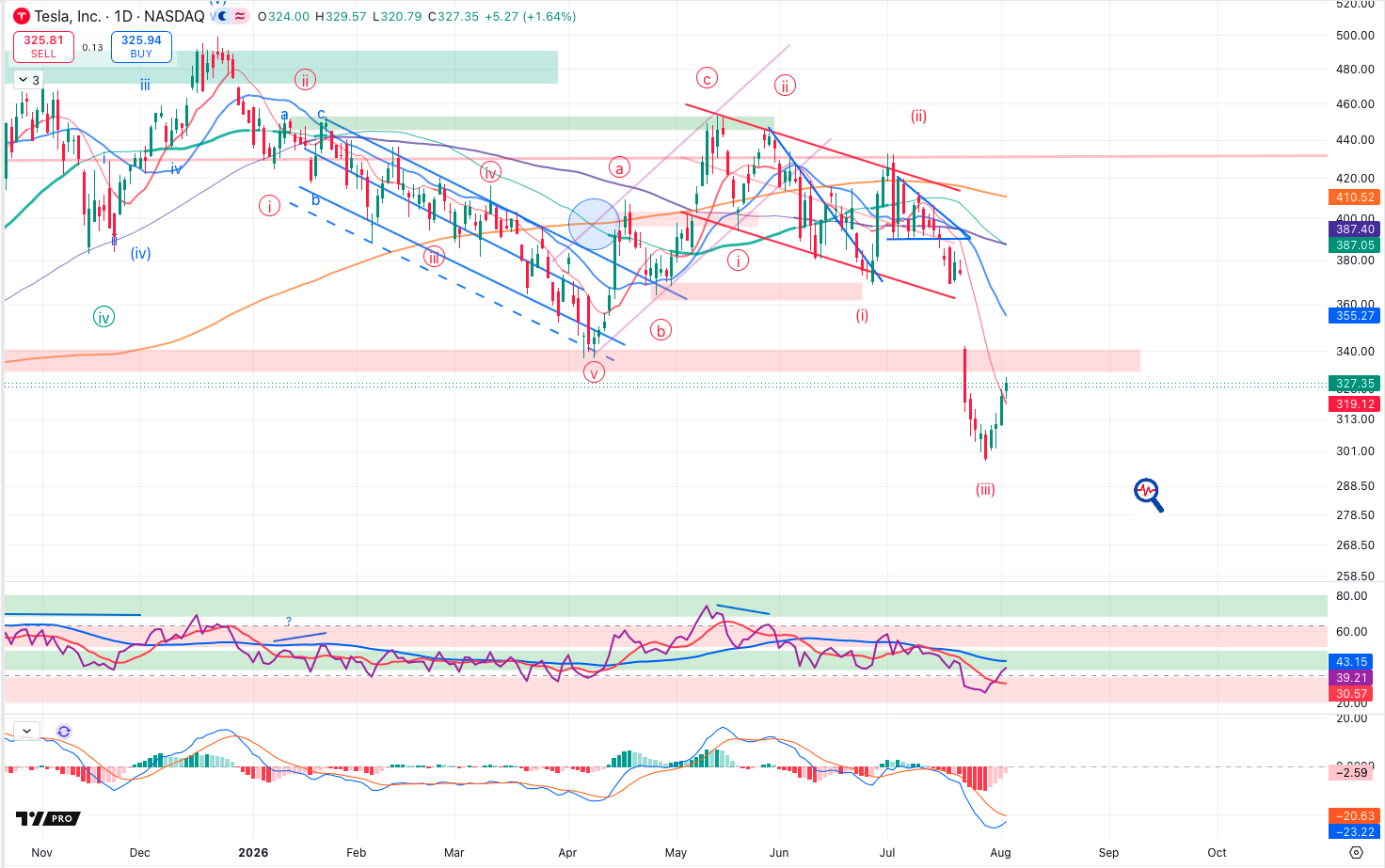
Task: Select the 1D interval label in title
Action: point(124,16)
